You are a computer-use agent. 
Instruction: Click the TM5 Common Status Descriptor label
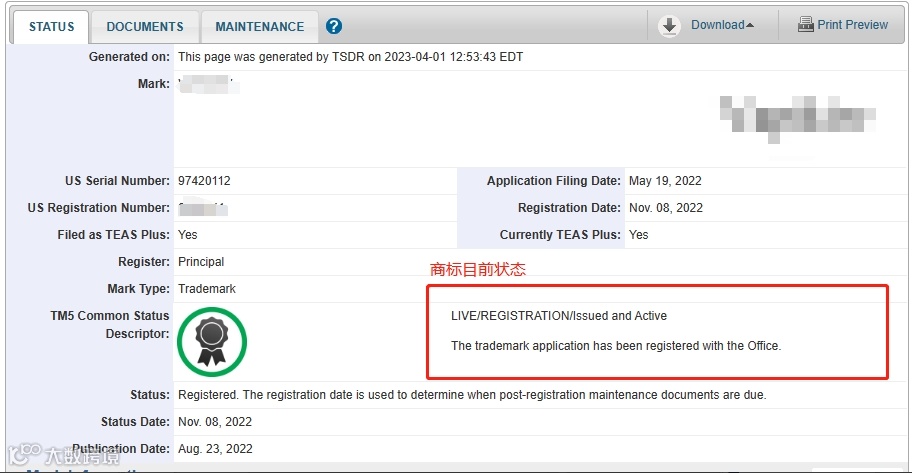pos(110,325)
